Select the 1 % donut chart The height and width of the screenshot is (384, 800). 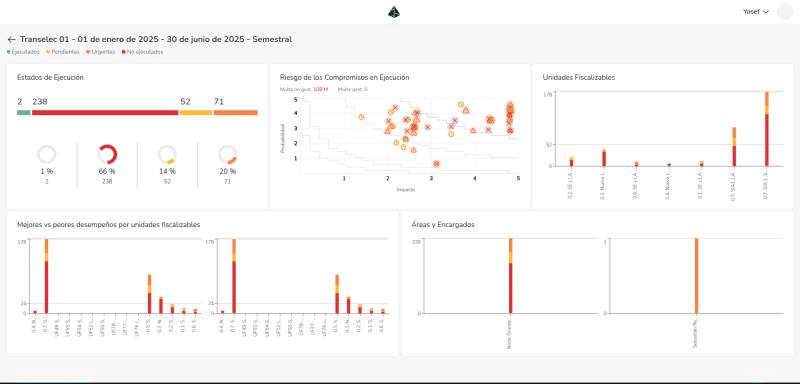click(47, 155)
